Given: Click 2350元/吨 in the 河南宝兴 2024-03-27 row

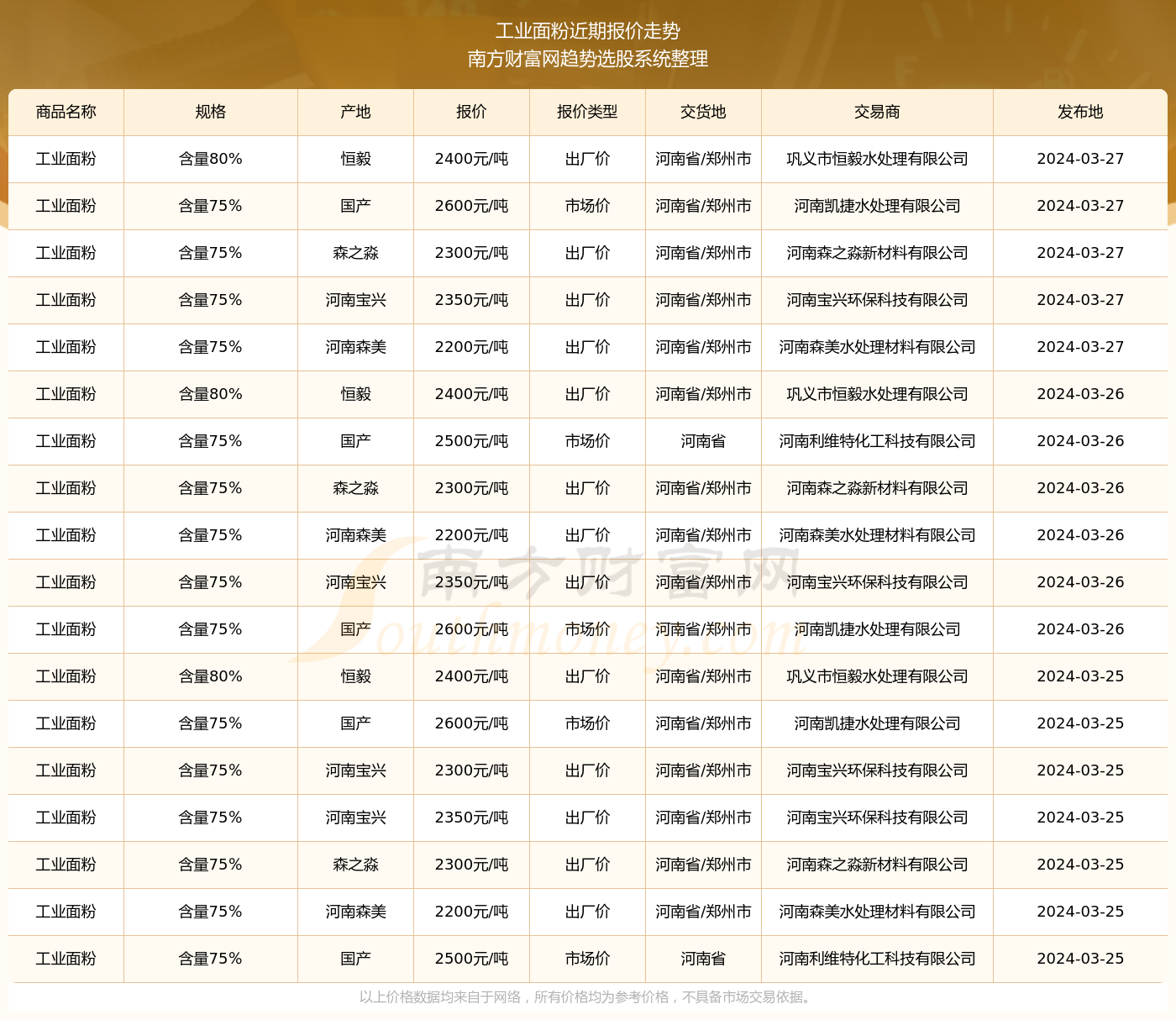Looking at the screenshot, I should (471, 300).
